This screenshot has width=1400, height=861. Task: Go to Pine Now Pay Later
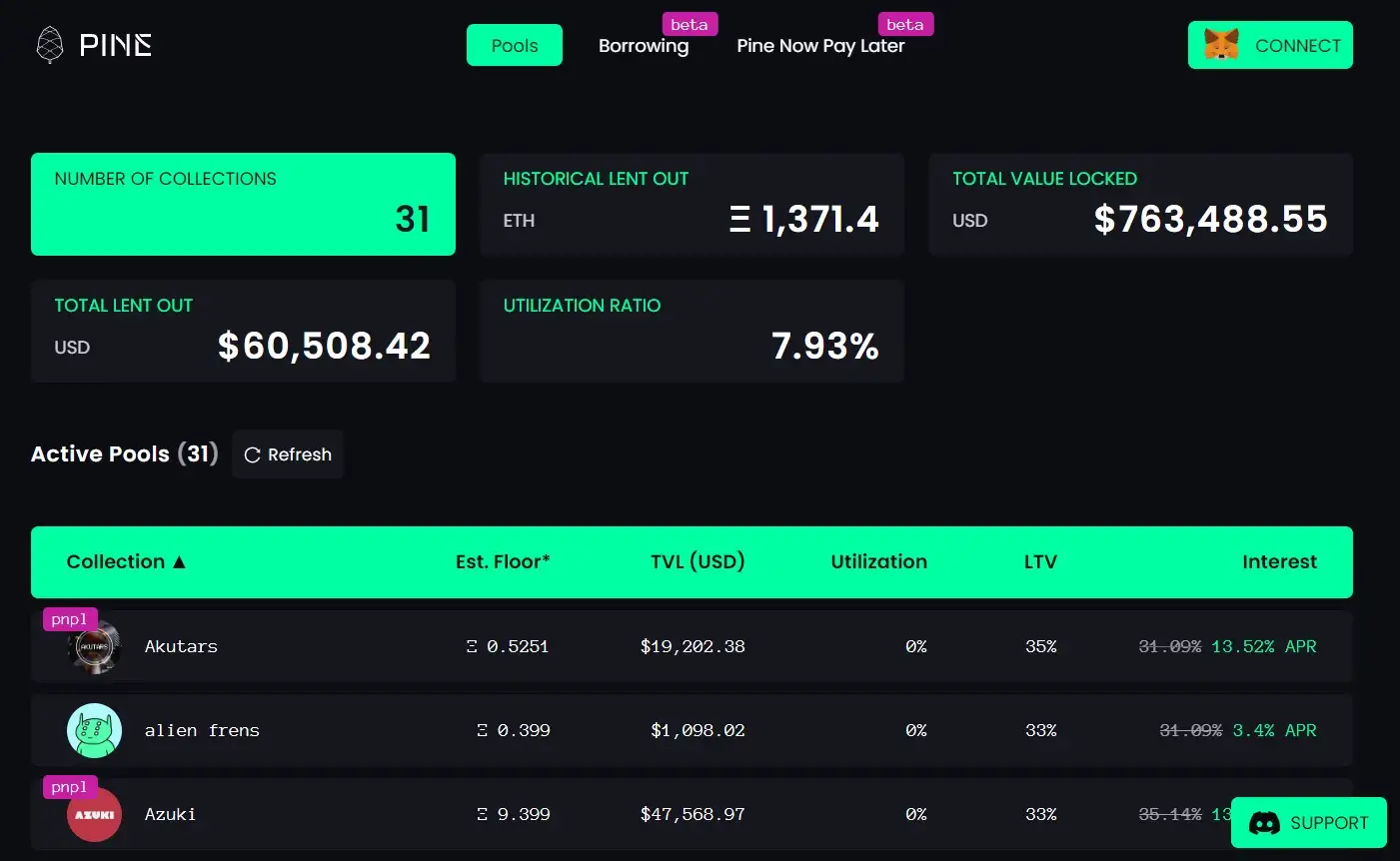(820, 46)
